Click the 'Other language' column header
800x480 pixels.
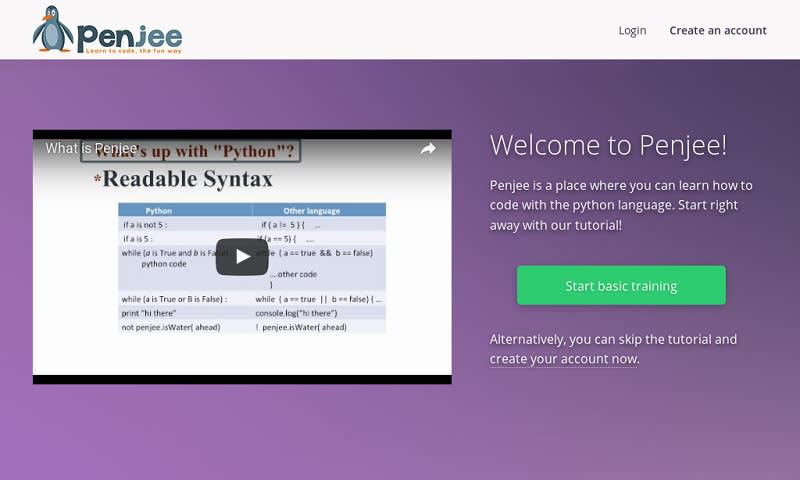coord(312,211)
